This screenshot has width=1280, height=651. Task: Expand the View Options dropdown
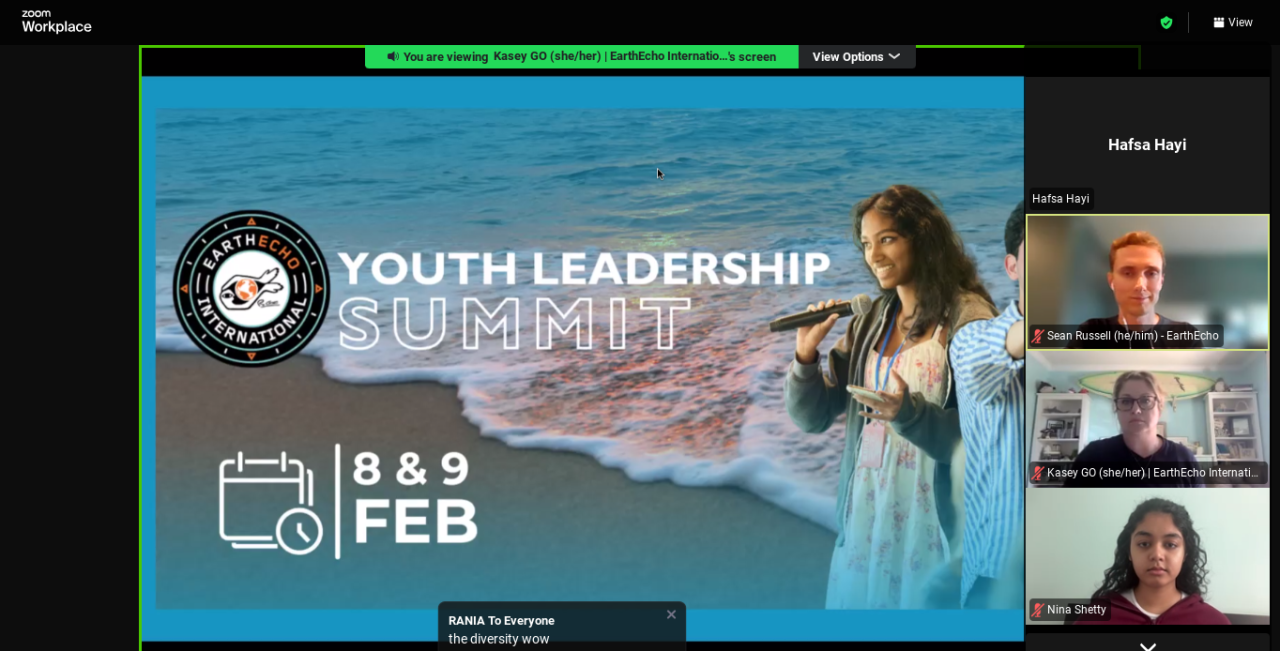coord(856,57)
